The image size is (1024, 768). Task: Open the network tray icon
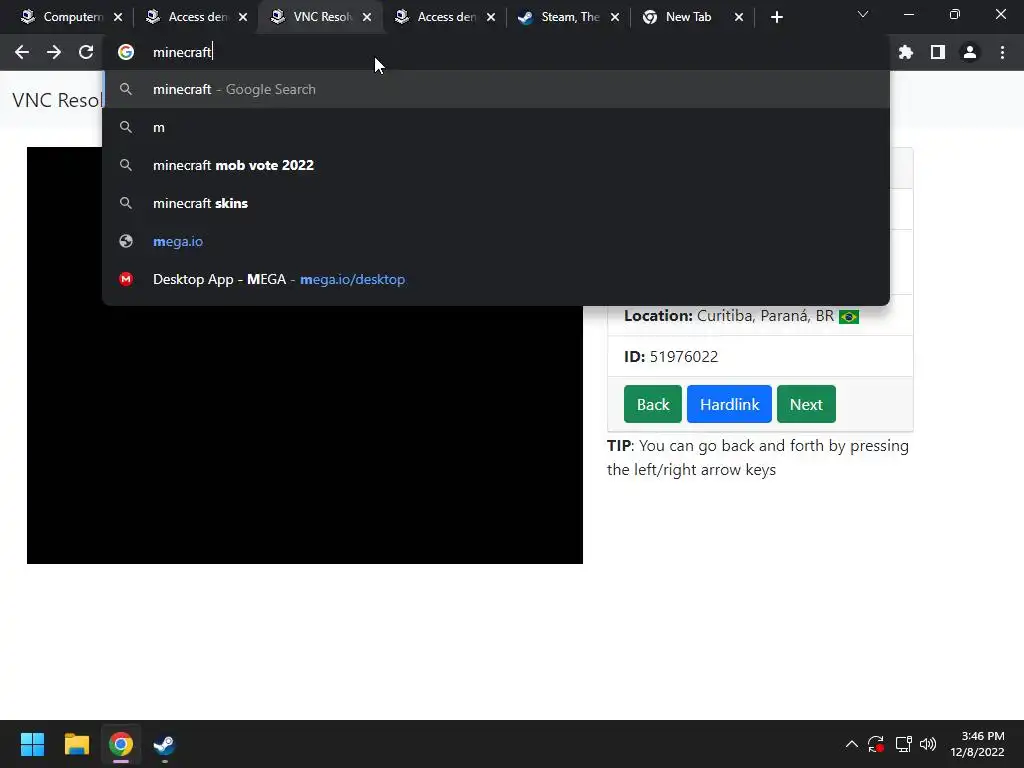(x=903, y=744)
